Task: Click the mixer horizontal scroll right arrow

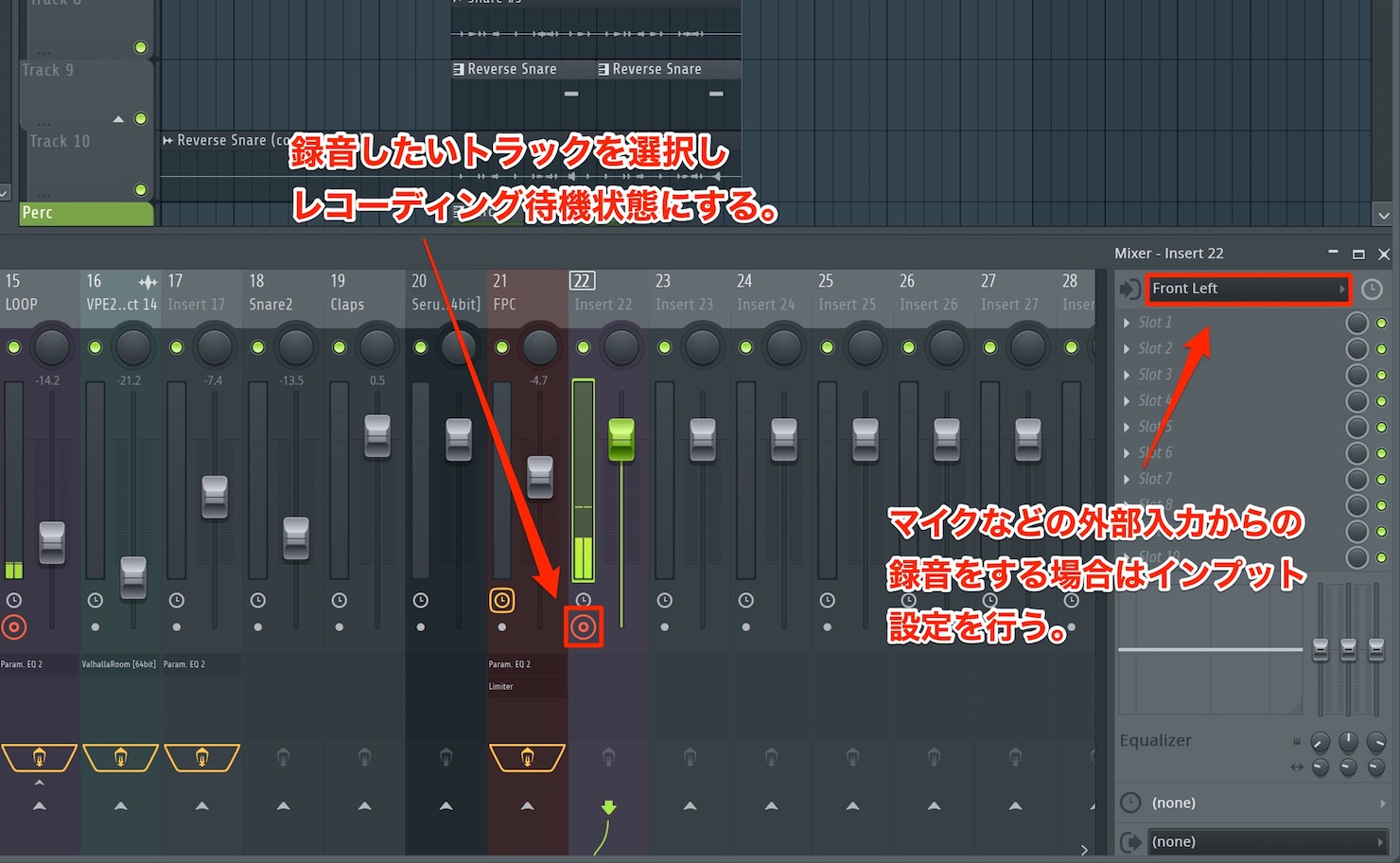Action: tap(1084, 850)
